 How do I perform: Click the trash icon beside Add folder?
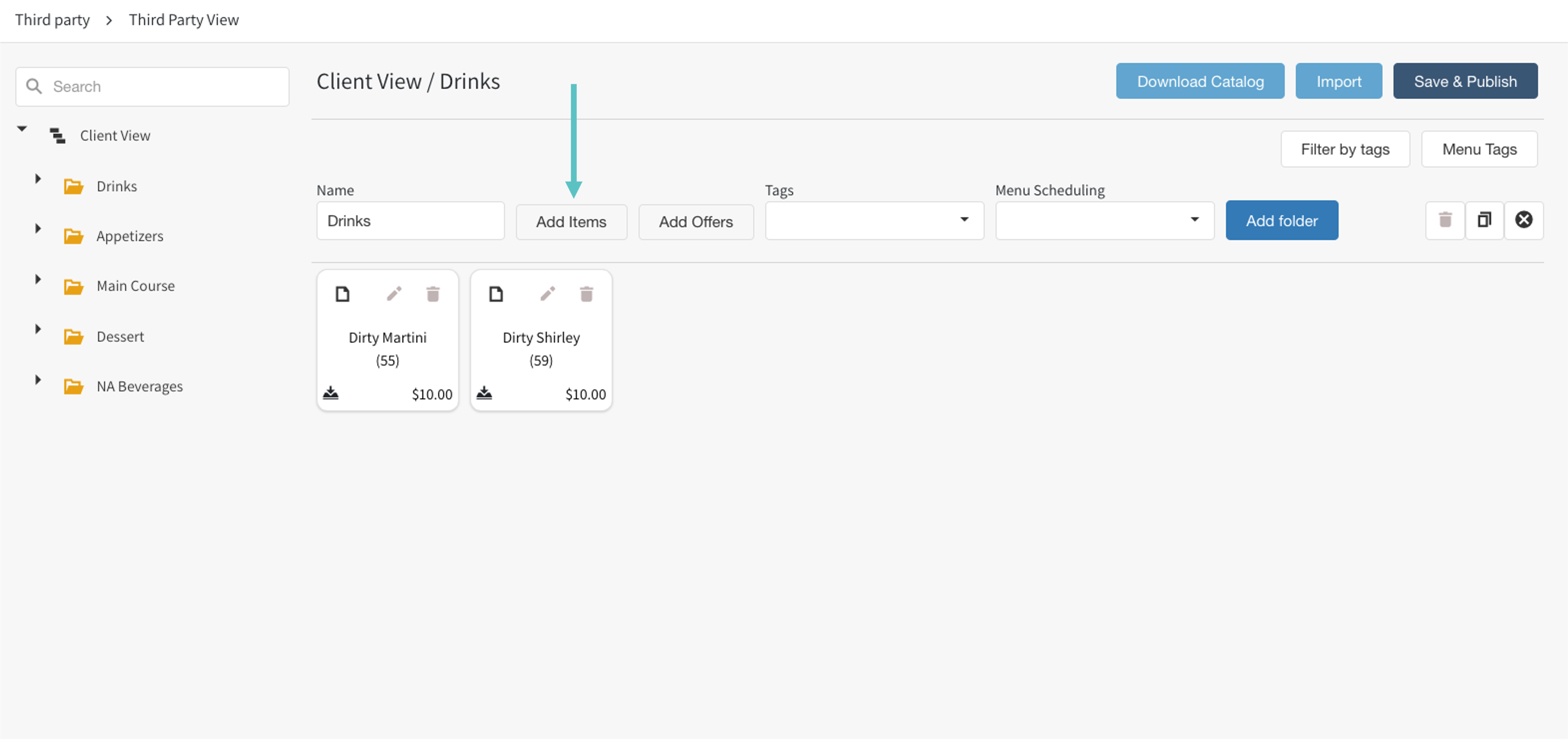[x=1445, y=220]
